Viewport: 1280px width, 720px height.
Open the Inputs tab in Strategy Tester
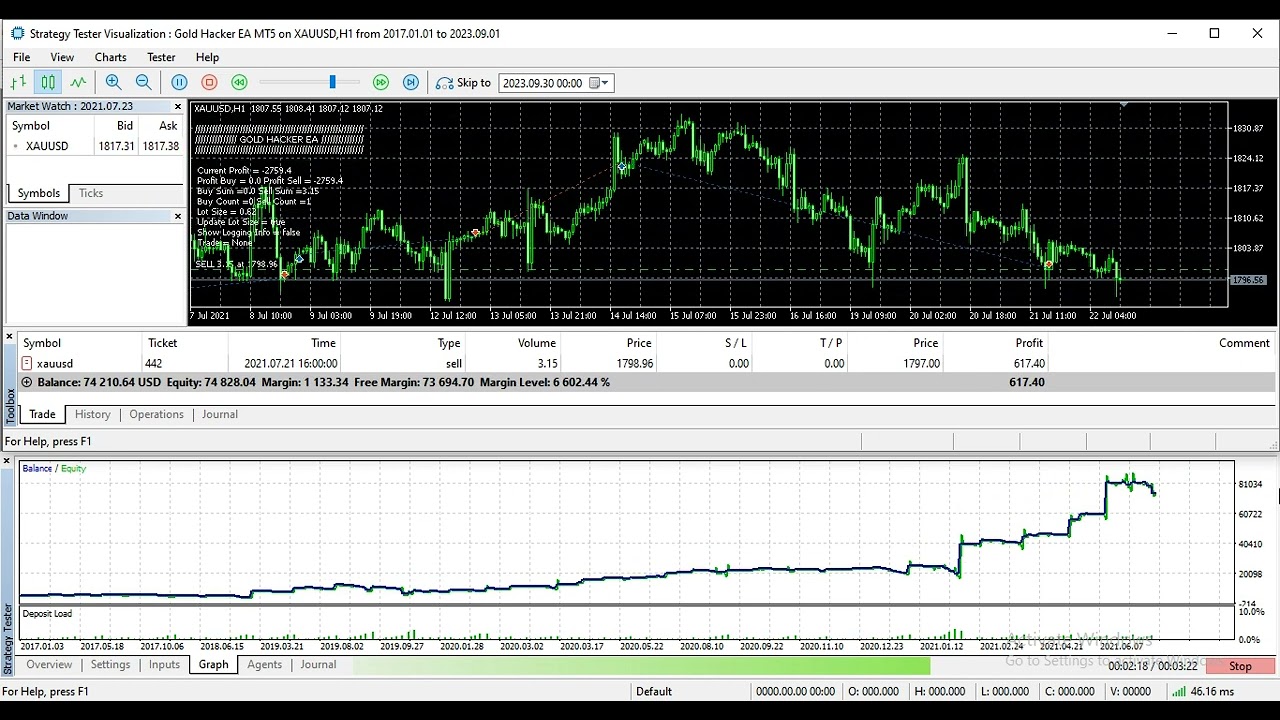(x=164, y=665)
